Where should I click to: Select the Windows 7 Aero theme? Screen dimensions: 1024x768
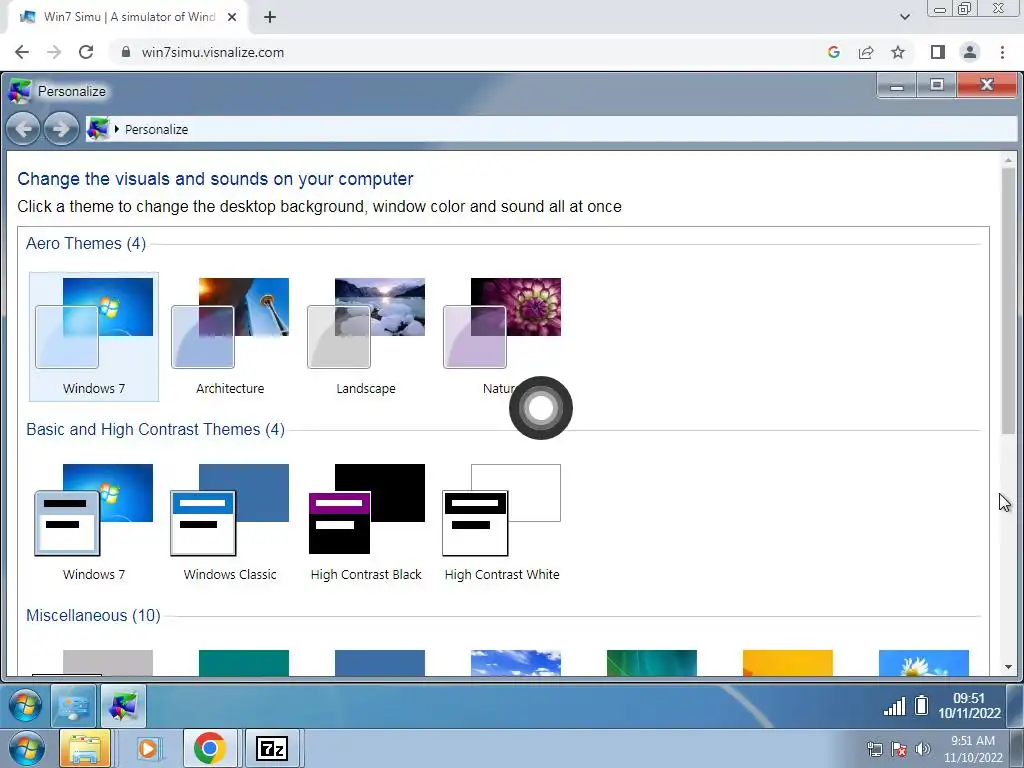click(x=94, y=336)
